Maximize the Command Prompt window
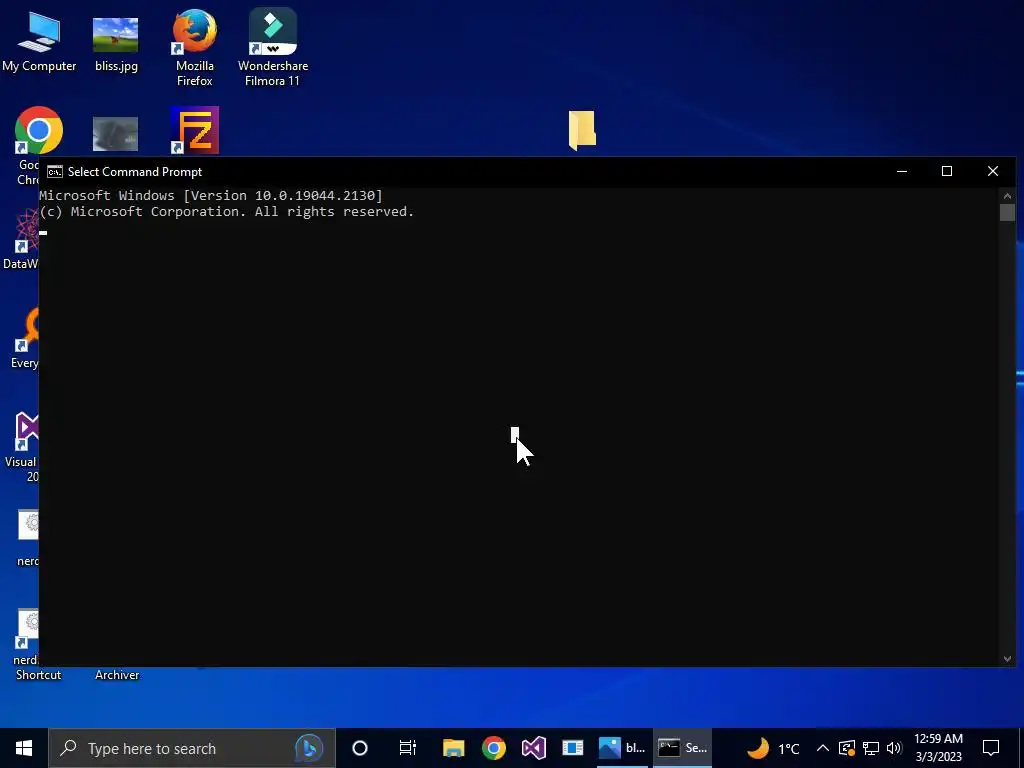Viewport: 1024px width, 768px height. [x=947, y=171]
